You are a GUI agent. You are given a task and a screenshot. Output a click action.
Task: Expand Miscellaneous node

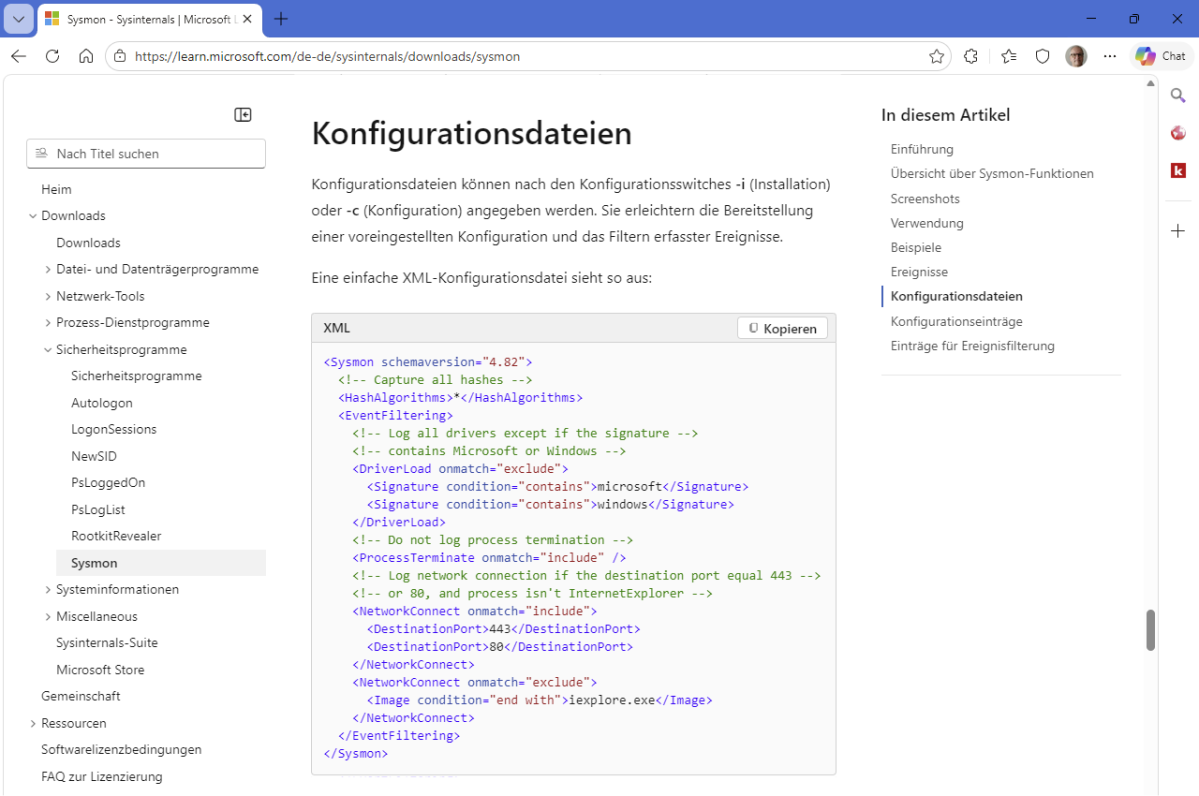(x=47, y=616)
